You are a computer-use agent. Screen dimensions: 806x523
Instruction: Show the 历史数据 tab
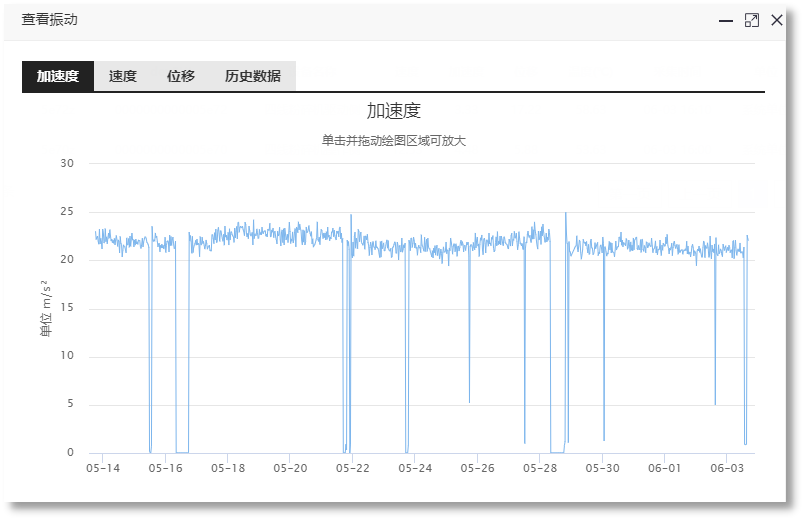coord(253,76)
